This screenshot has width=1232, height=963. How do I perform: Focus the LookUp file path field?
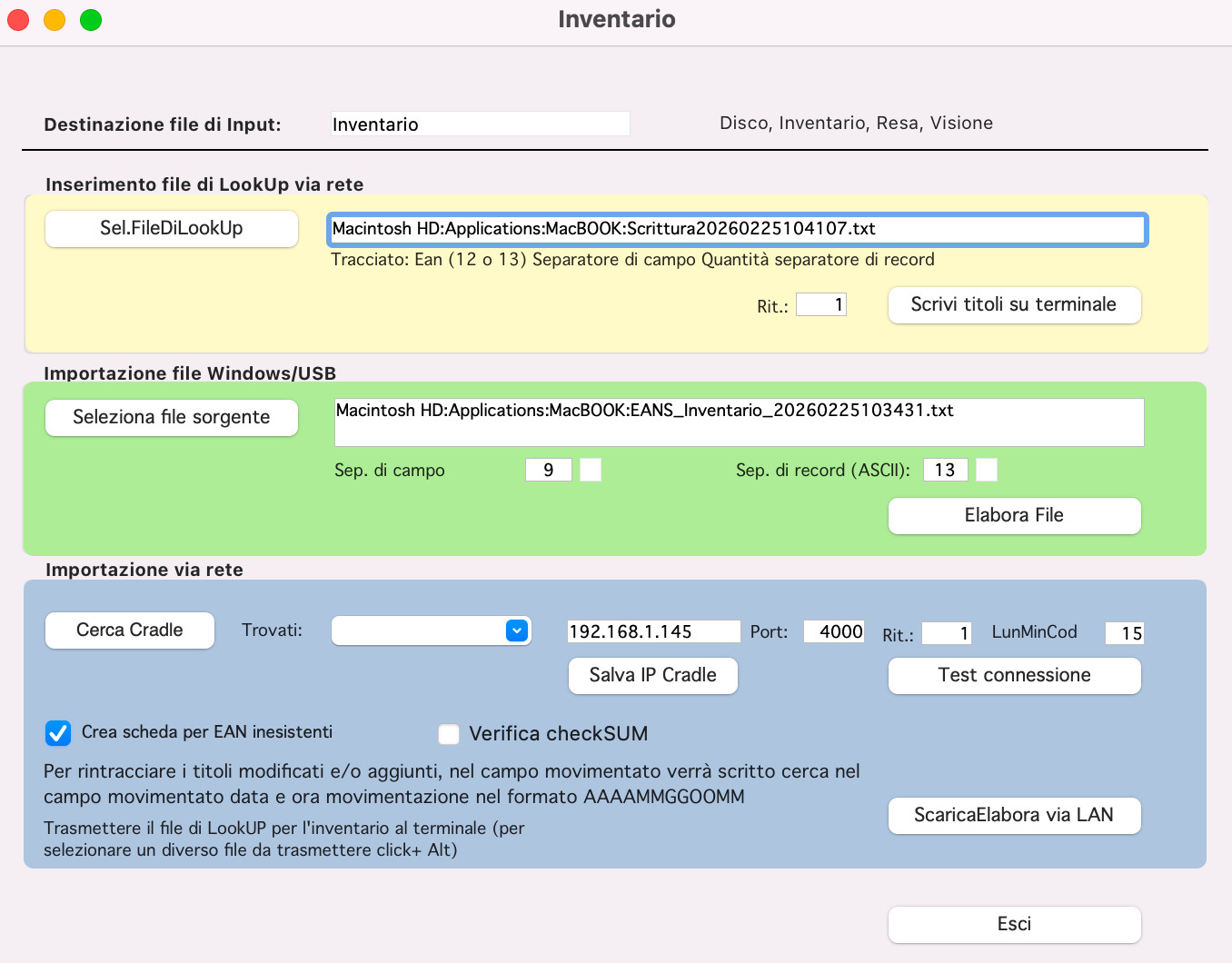[737, 230]
